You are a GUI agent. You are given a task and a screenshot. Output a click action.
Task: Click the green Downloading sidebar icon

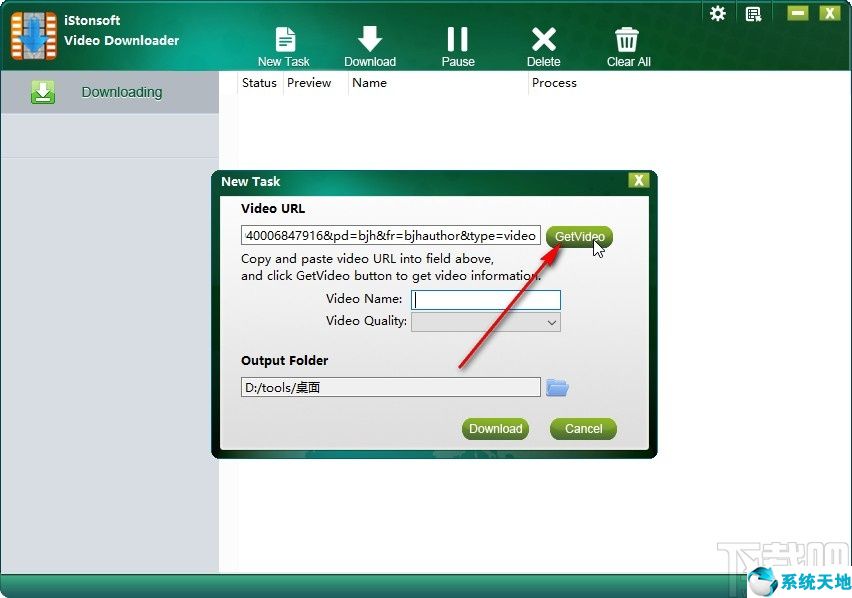point(42,91)
